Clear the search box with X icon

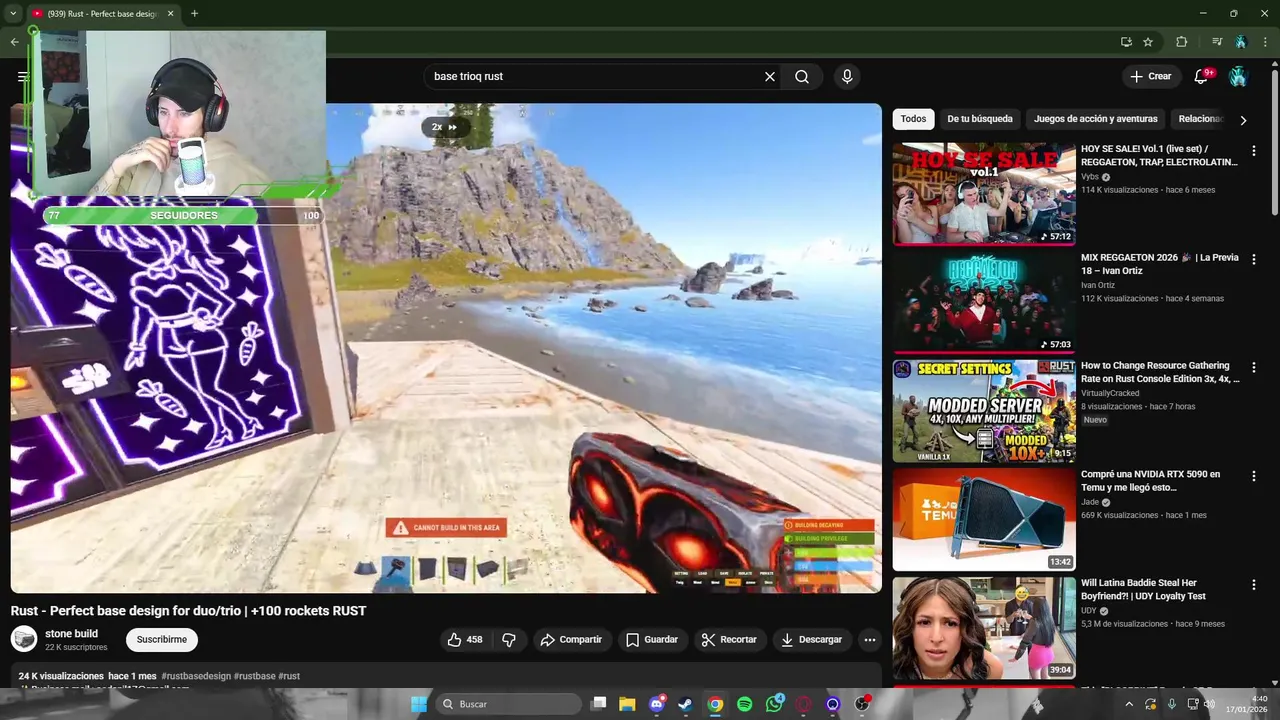(x=770, y=76)
